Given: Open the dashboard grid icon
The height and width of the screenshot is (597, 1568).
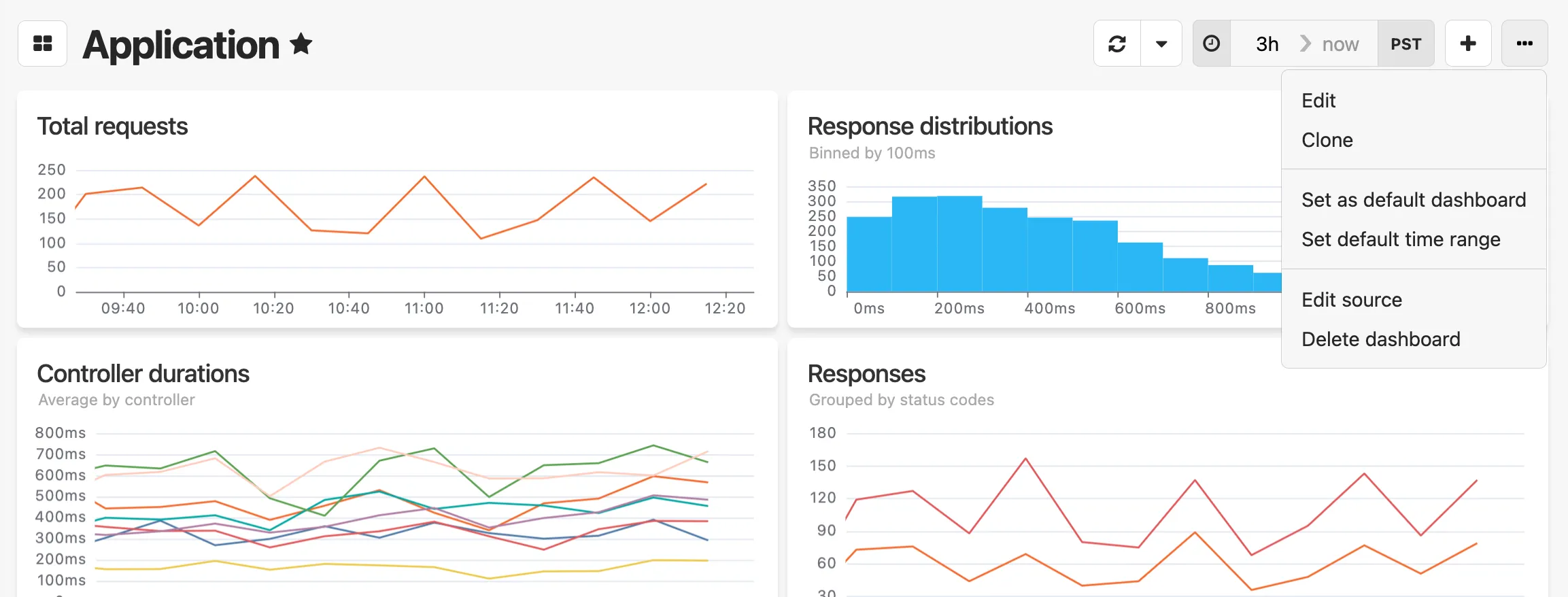Looking at the screenshot, I should click(42, 44).
